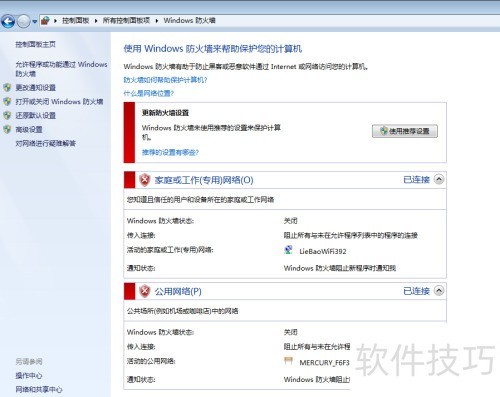This screenshot has height=397, width=500.
Task: Click the Control Panel icon in address bar
Action: pyautogui.click(x=45, y=21)
